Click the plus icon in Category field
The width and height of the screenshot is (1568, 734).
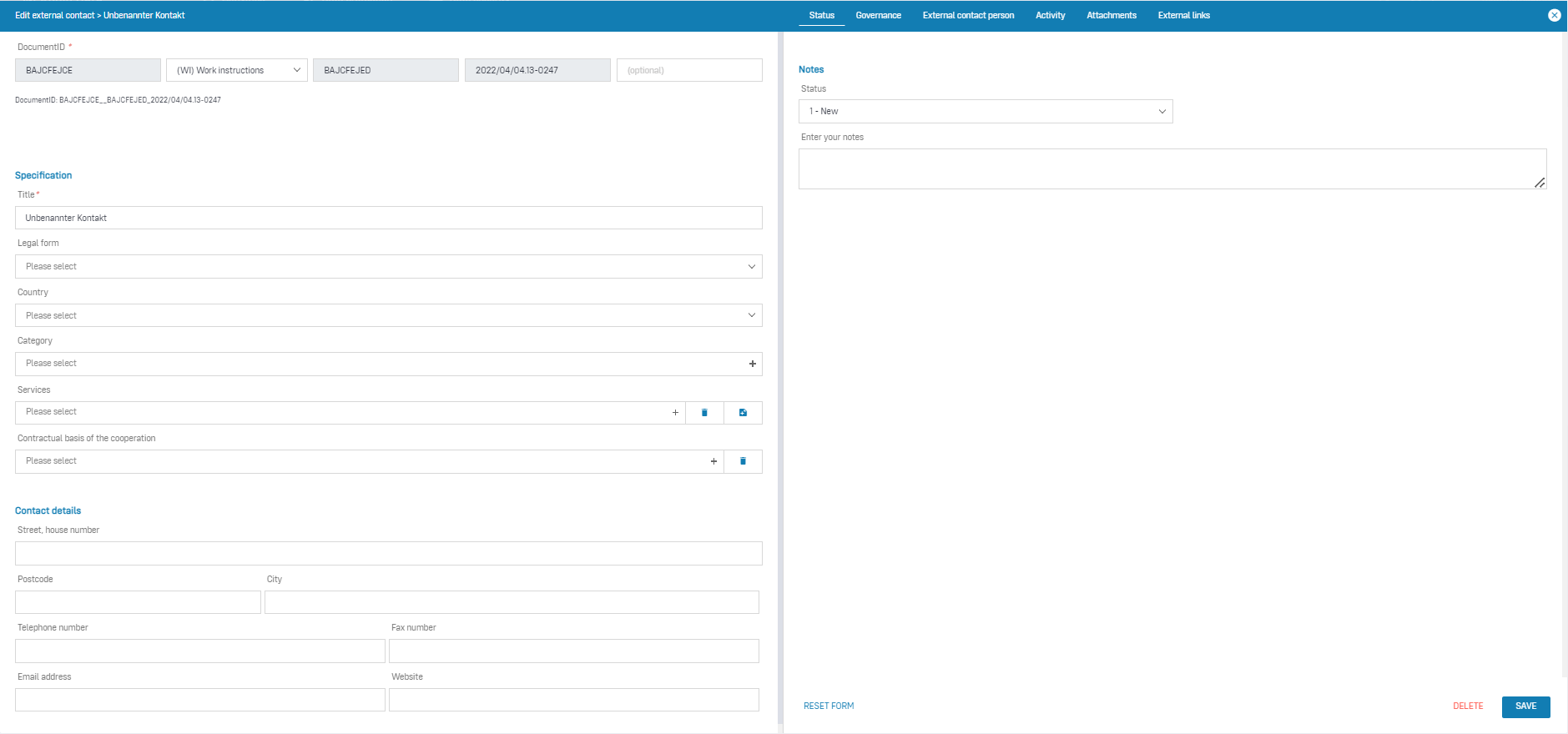click(752, 364)
